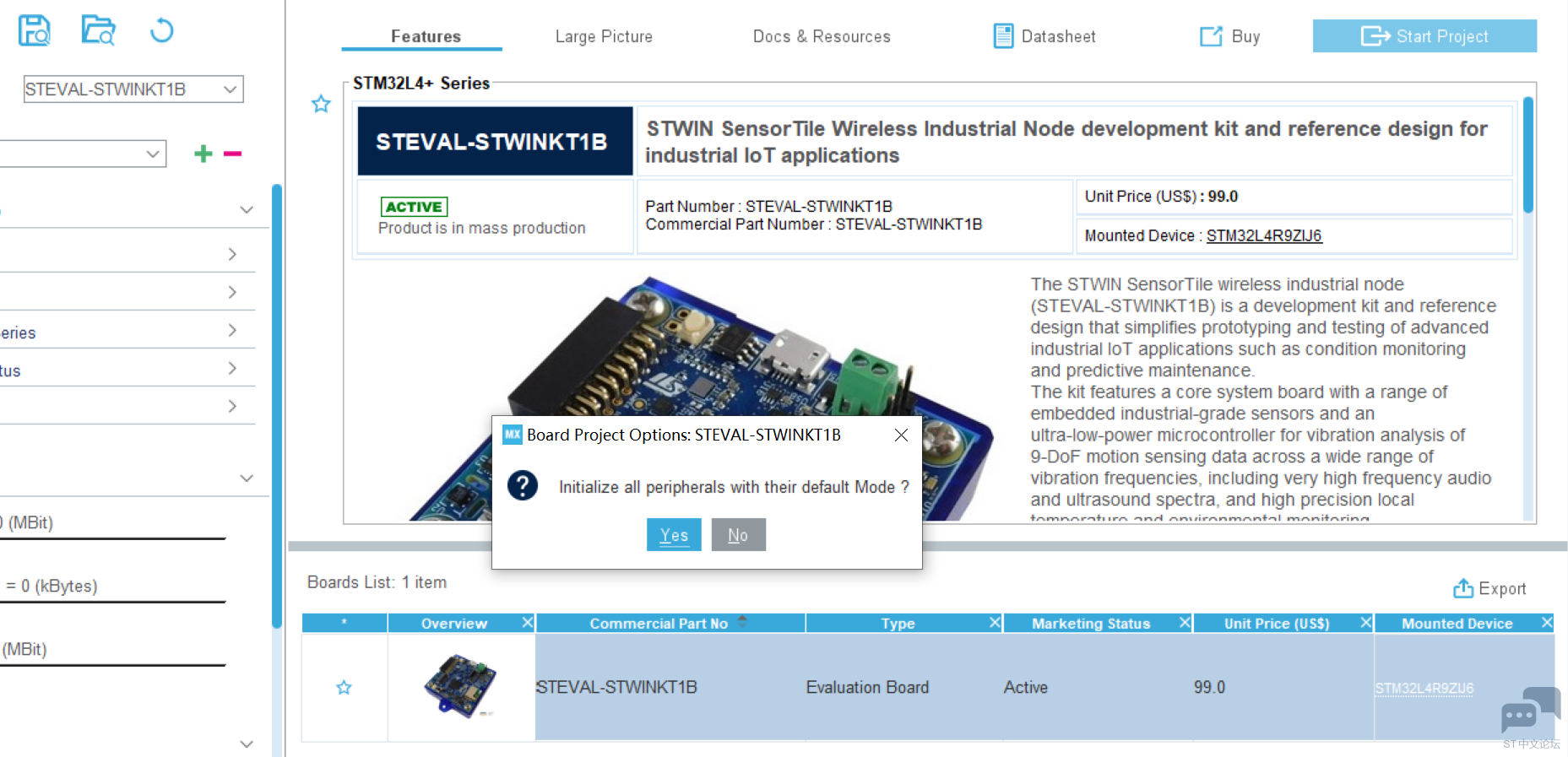Remove the Type column with its X
The image size is (1568, 757).
[995, 623]
